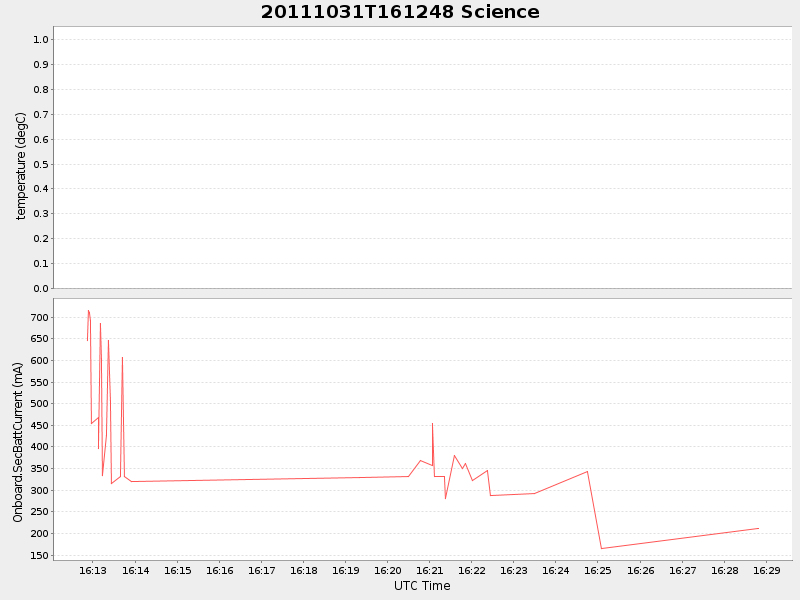Click the 16:27 time tick label
This screenshot has width=800, height=600.
[x=683, y=570]
